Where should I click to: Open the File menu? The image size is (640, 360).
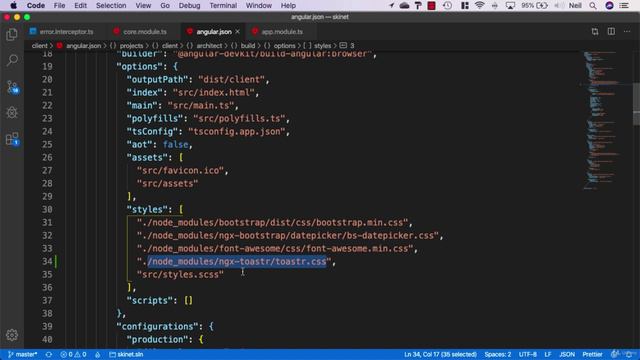tap(59, 5)
